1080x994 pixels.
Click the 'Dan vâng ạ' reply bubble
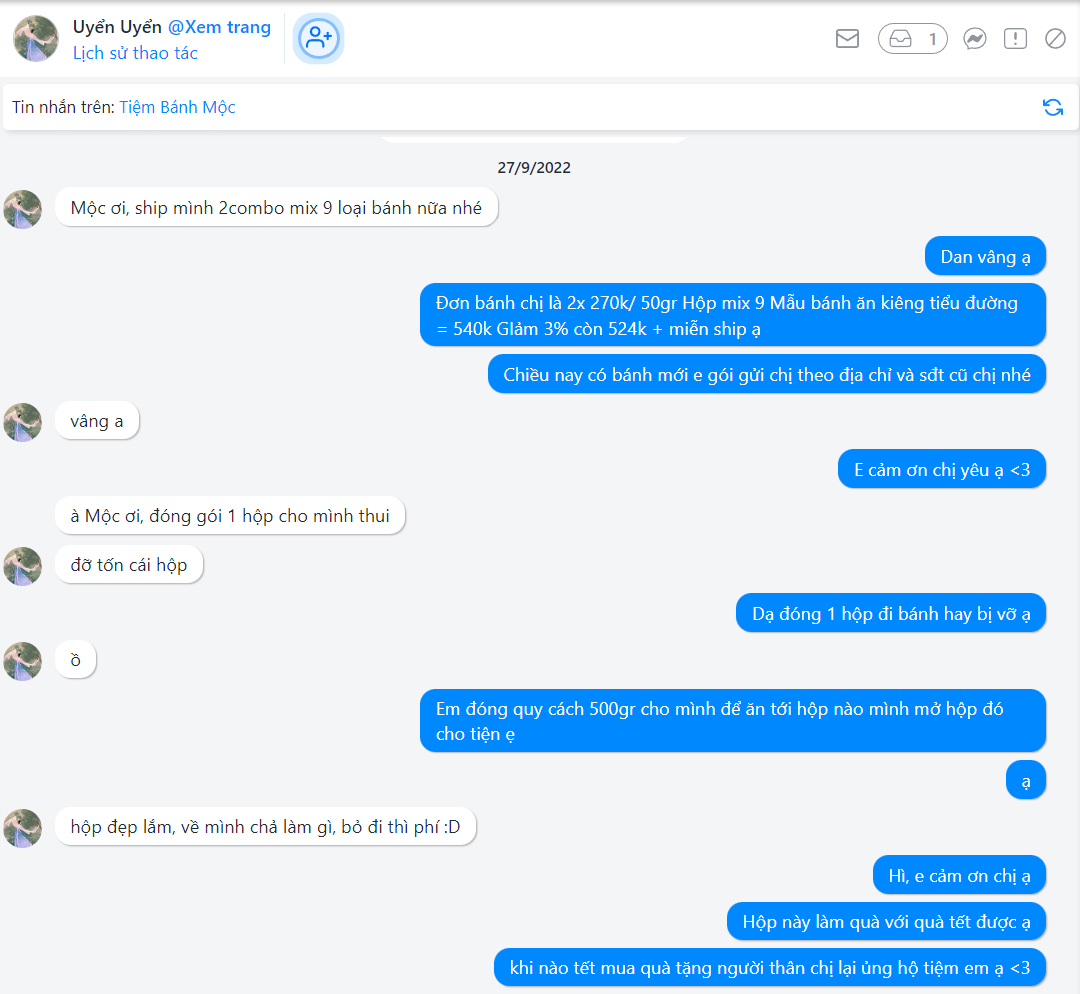pyautogui.click(x=985, y=257)
